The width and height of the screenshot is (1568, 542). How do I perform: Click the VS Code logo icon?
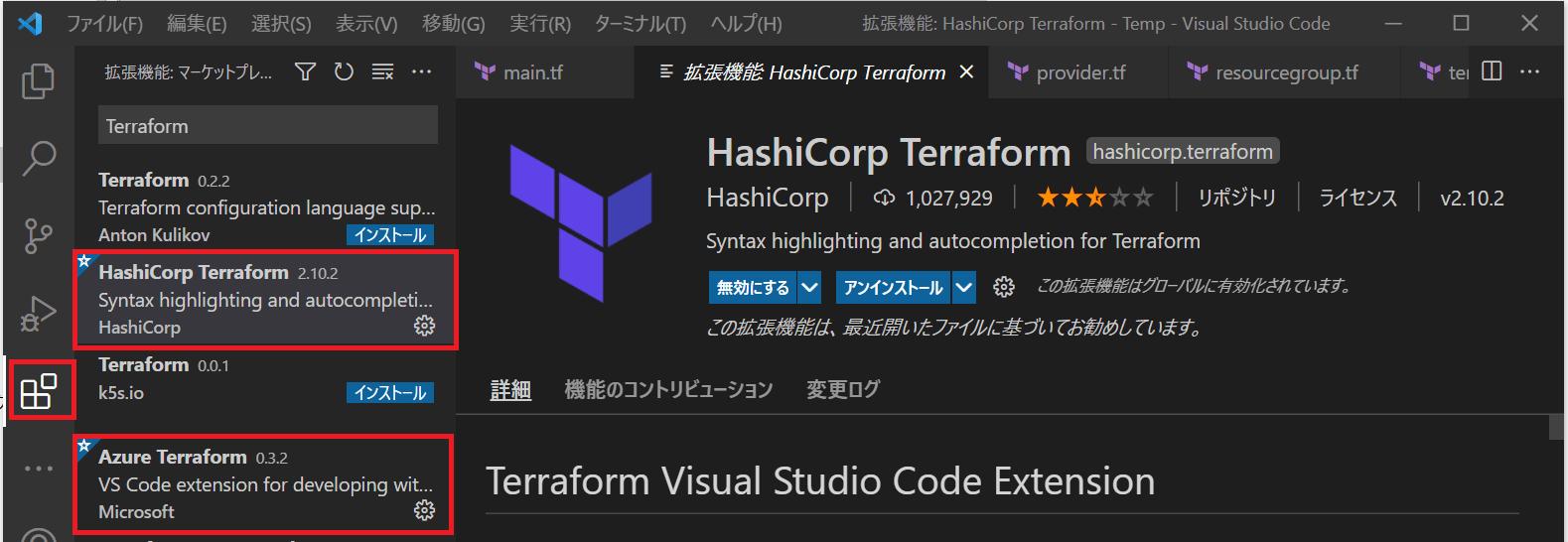30,23
